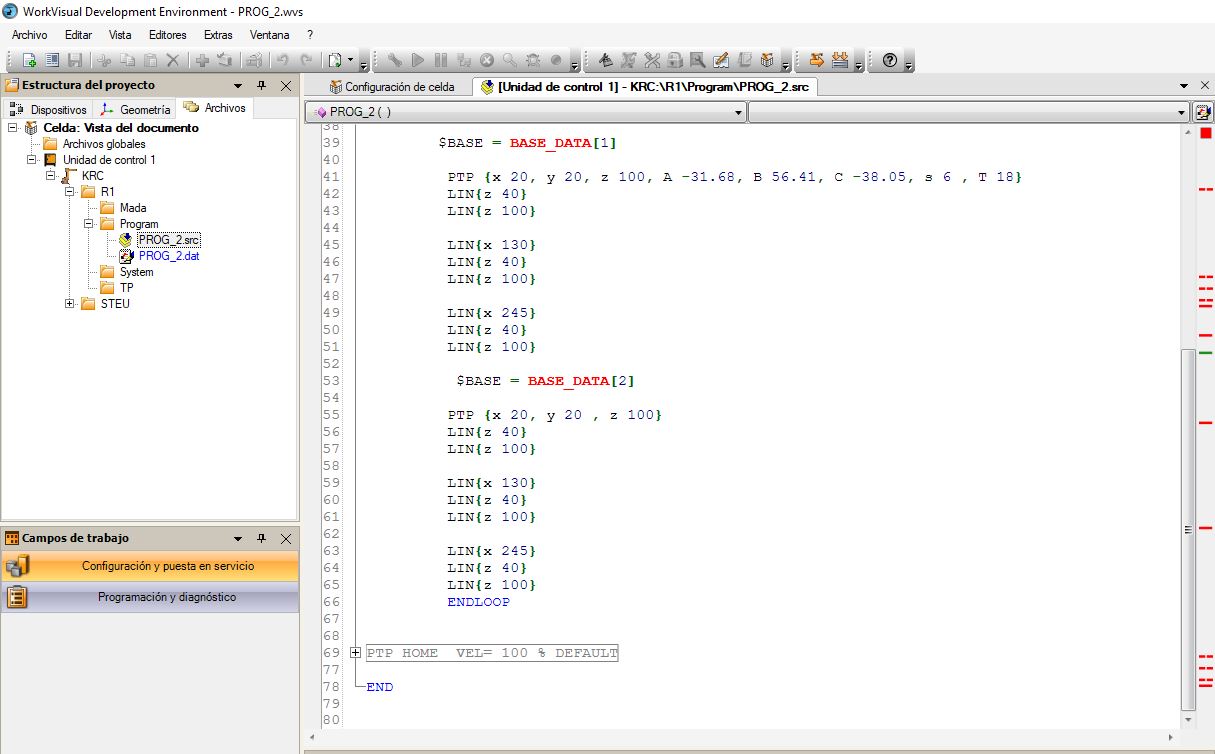The height and width of the screenshot is (754, 1215).
Task: Click the bug (debug) toolbar icon
Action: pyautogui.click(x=533, y=61)
